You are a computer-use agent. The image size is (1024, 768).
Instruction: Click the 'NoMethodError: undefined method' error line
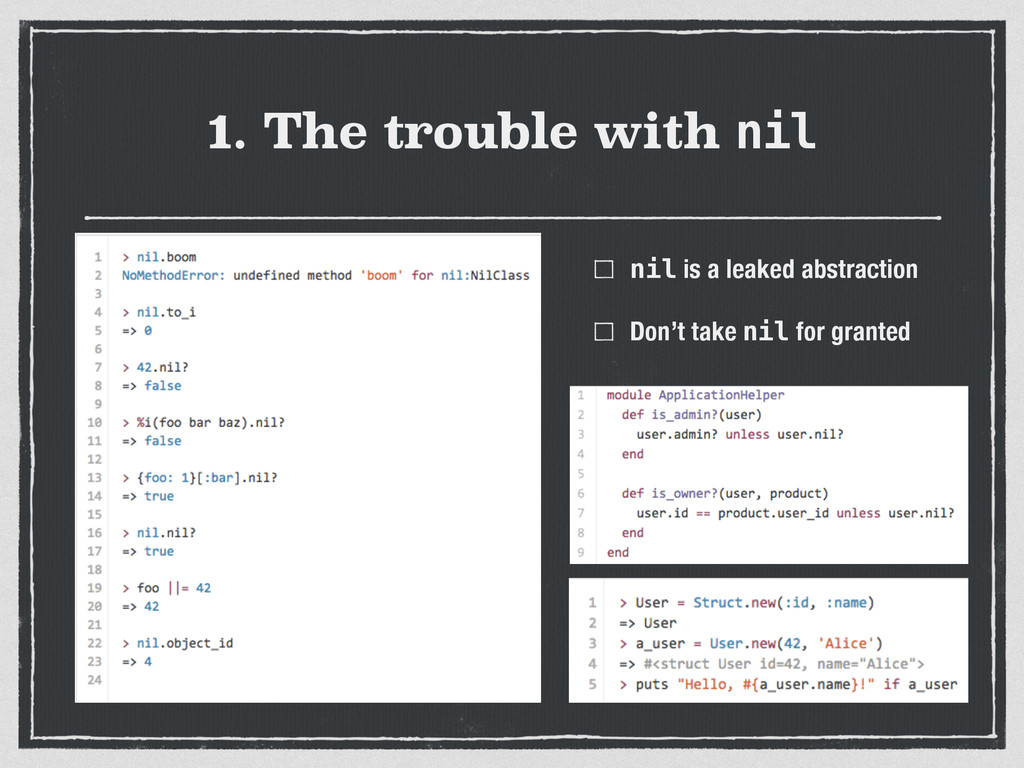(326, 275)
